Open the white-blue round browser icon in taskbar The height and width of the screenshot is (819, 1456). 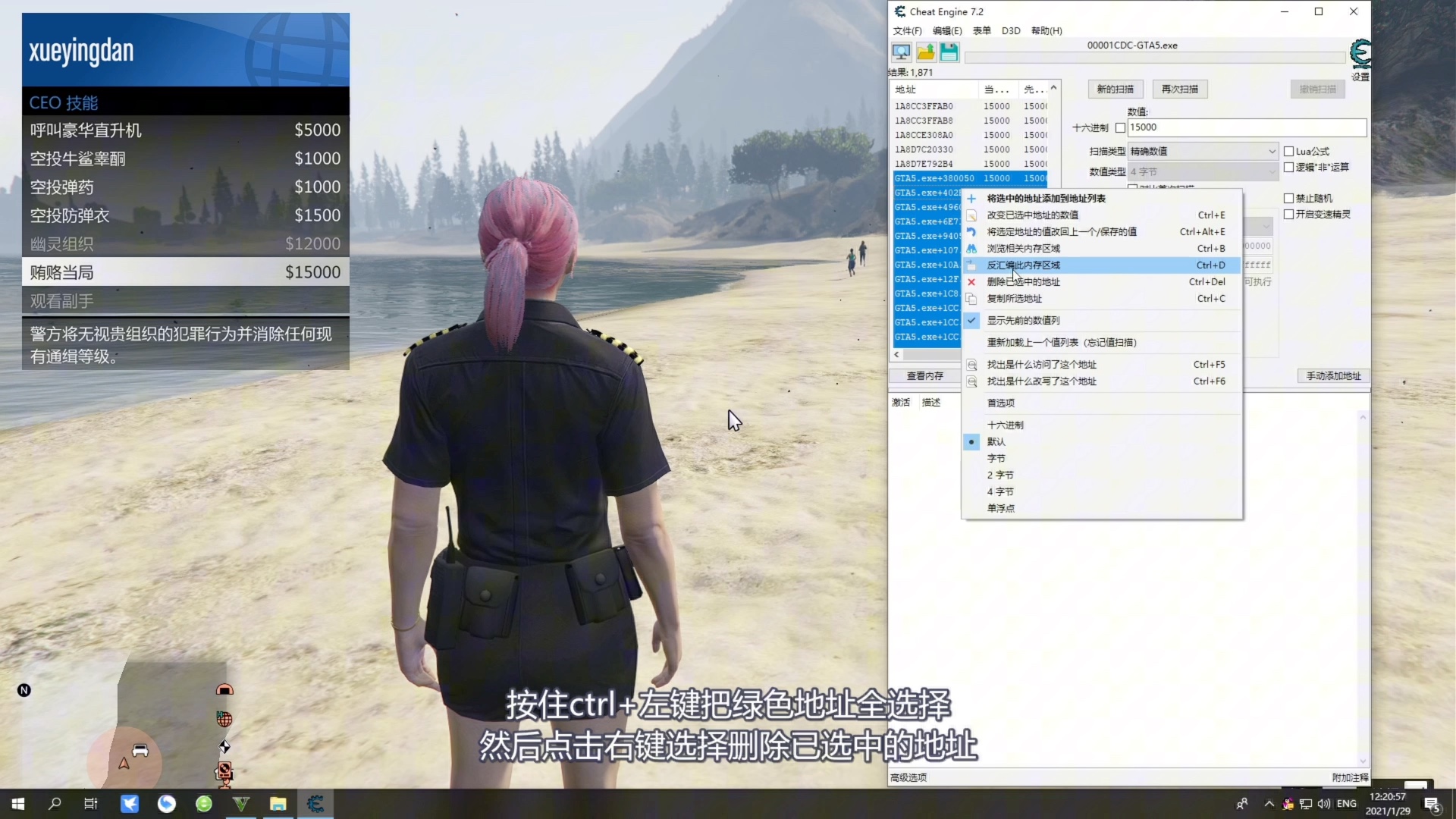[x=167, y=804]
